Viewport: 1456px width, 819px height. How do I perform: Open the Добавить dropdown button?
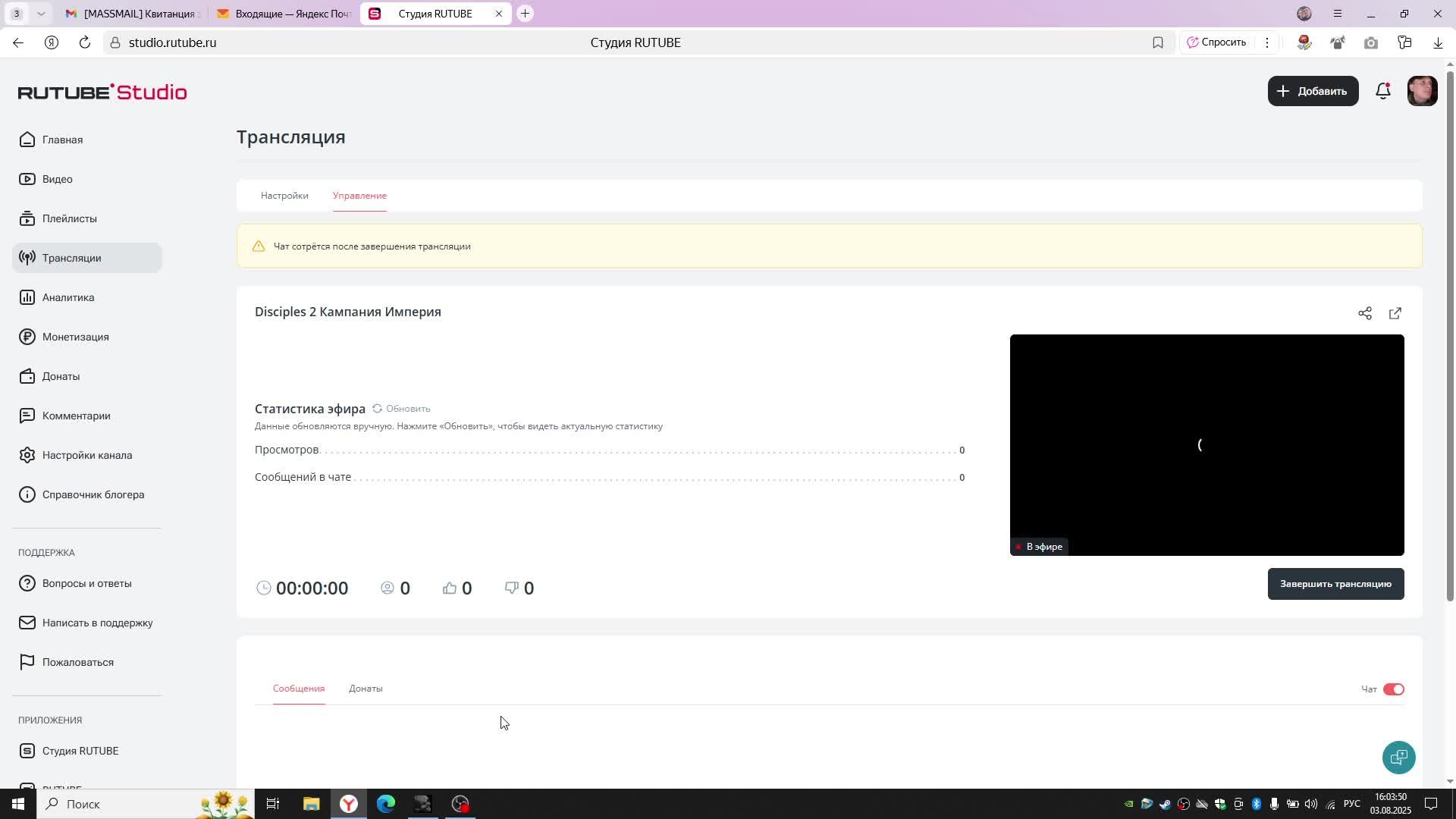tap(1313, 91)
